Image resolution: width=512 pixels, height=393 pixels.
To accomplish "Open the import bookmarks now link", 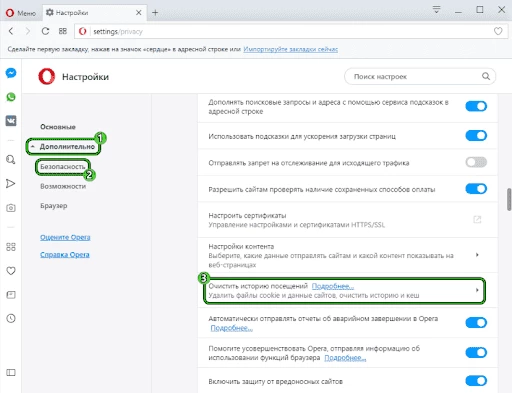I will coord(290,49).
